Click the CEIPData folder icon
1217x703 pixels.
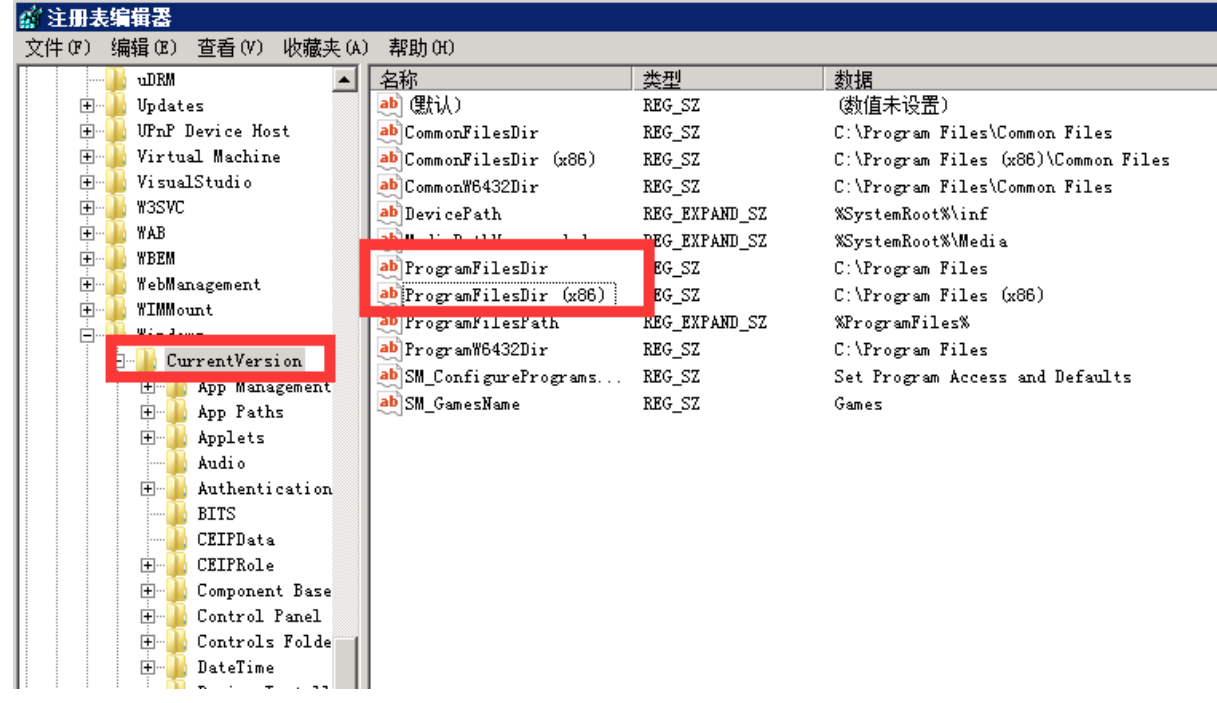177,539
